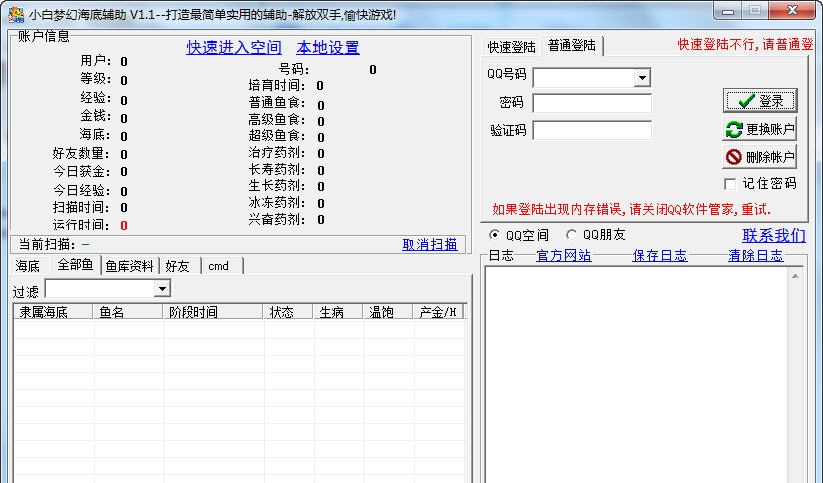Click the green checkmark 登录 login button
The height and width of the screenshot is (483, 823).
[759, 100]
